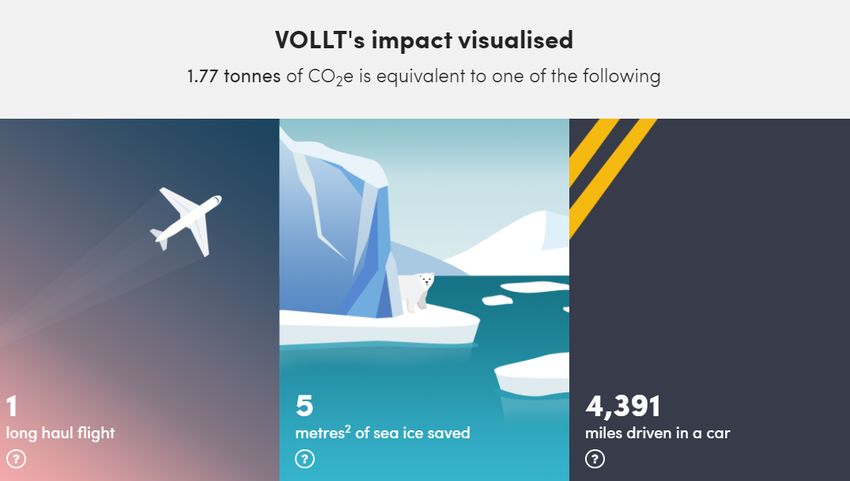Select the sea ice saved card
The image size is (850, 481).
click(424, 300)
